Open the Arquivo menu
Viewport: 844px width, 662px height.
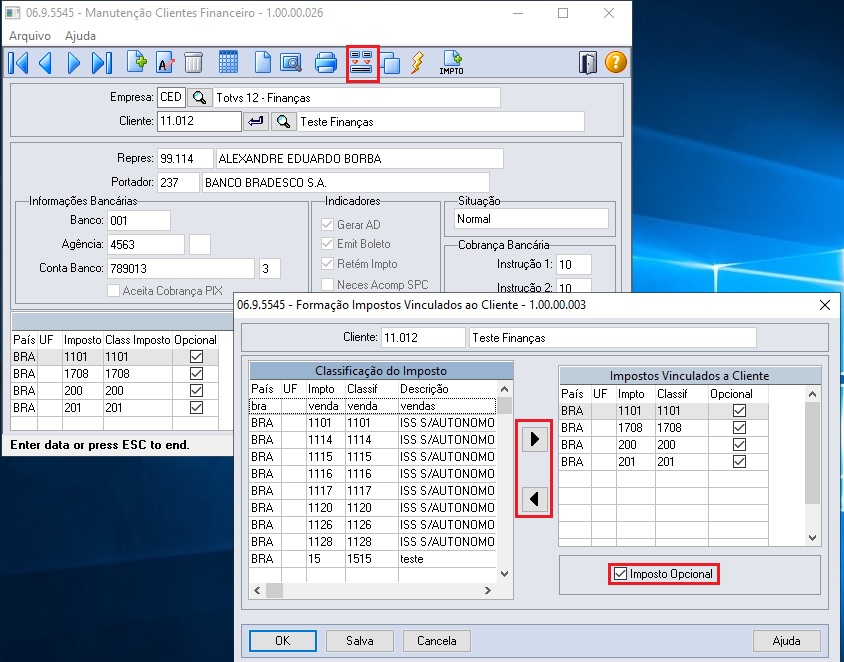(x=30, y=36)
